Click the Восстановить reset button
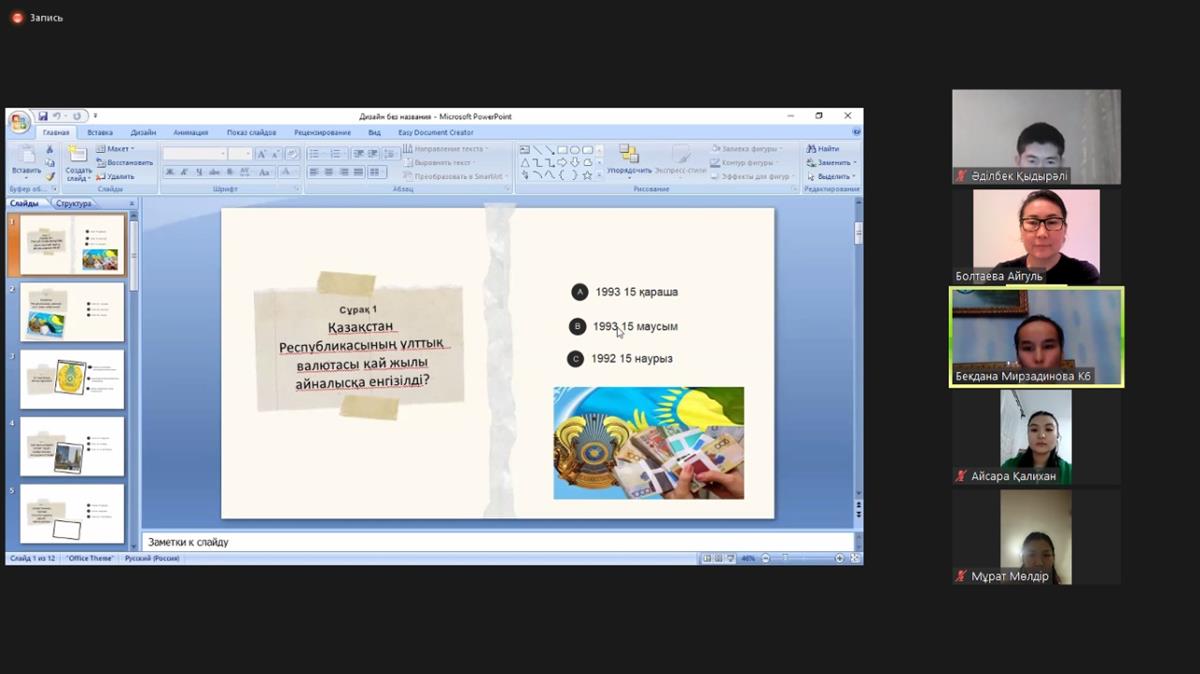1200x674 pixels. coord(125,162)
